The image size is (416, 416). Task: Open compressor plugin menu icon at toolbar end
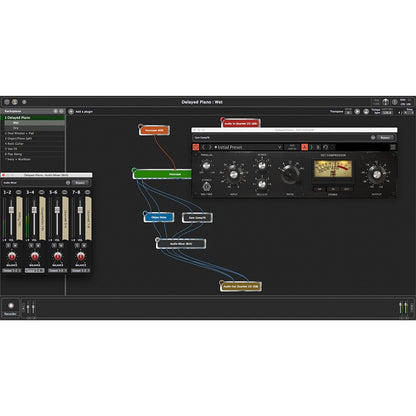[x=393, y=147]
